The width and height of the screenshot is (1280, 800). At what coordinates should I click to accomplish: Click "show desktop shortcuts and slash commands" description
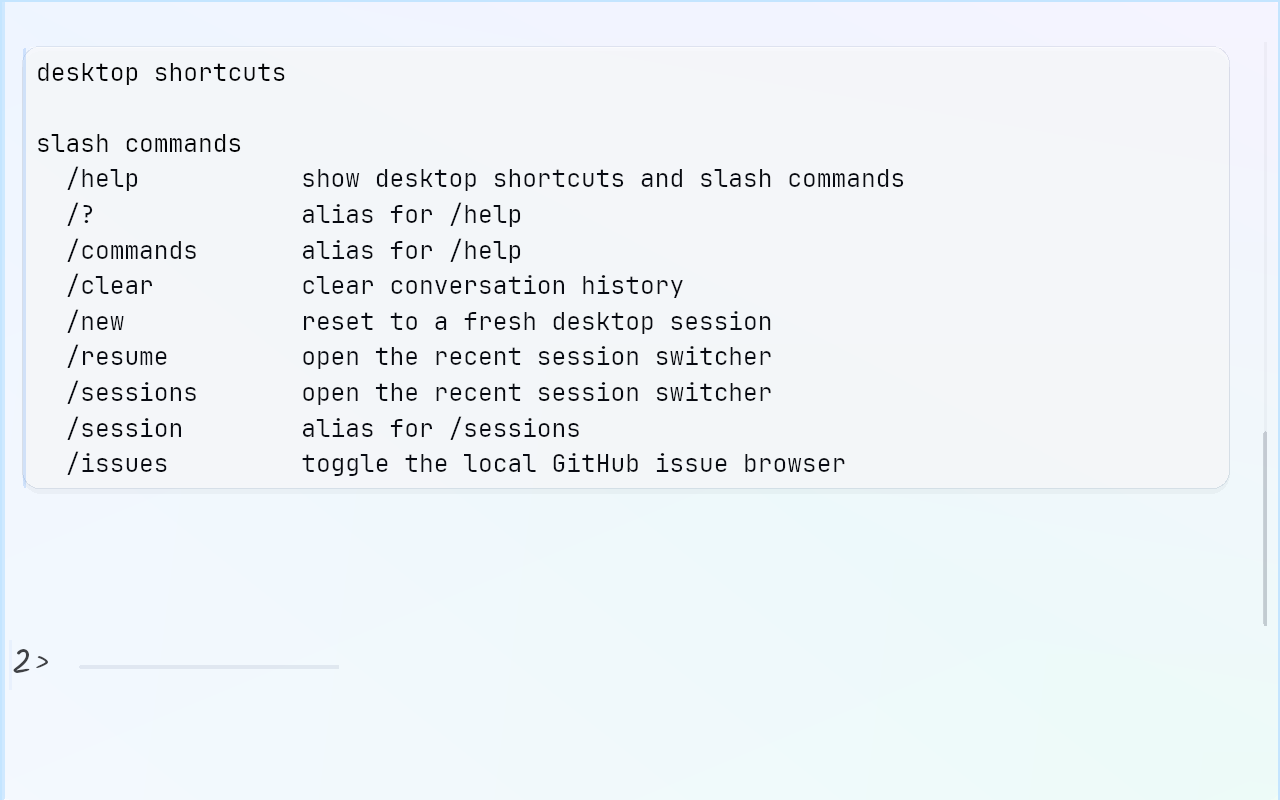tap(603, 179)
